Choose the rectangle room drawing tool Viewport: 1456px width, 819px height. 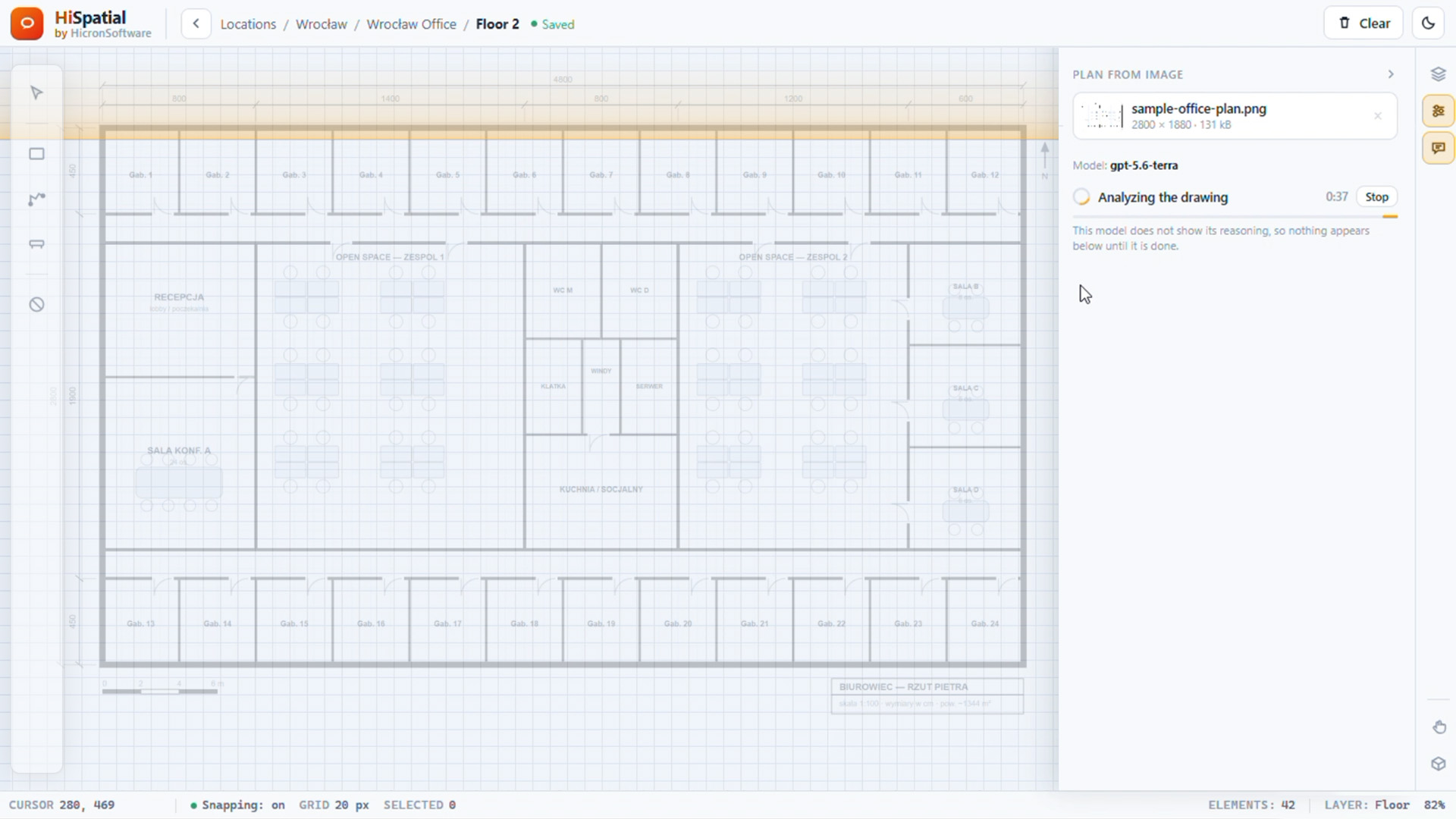[36, 154]
